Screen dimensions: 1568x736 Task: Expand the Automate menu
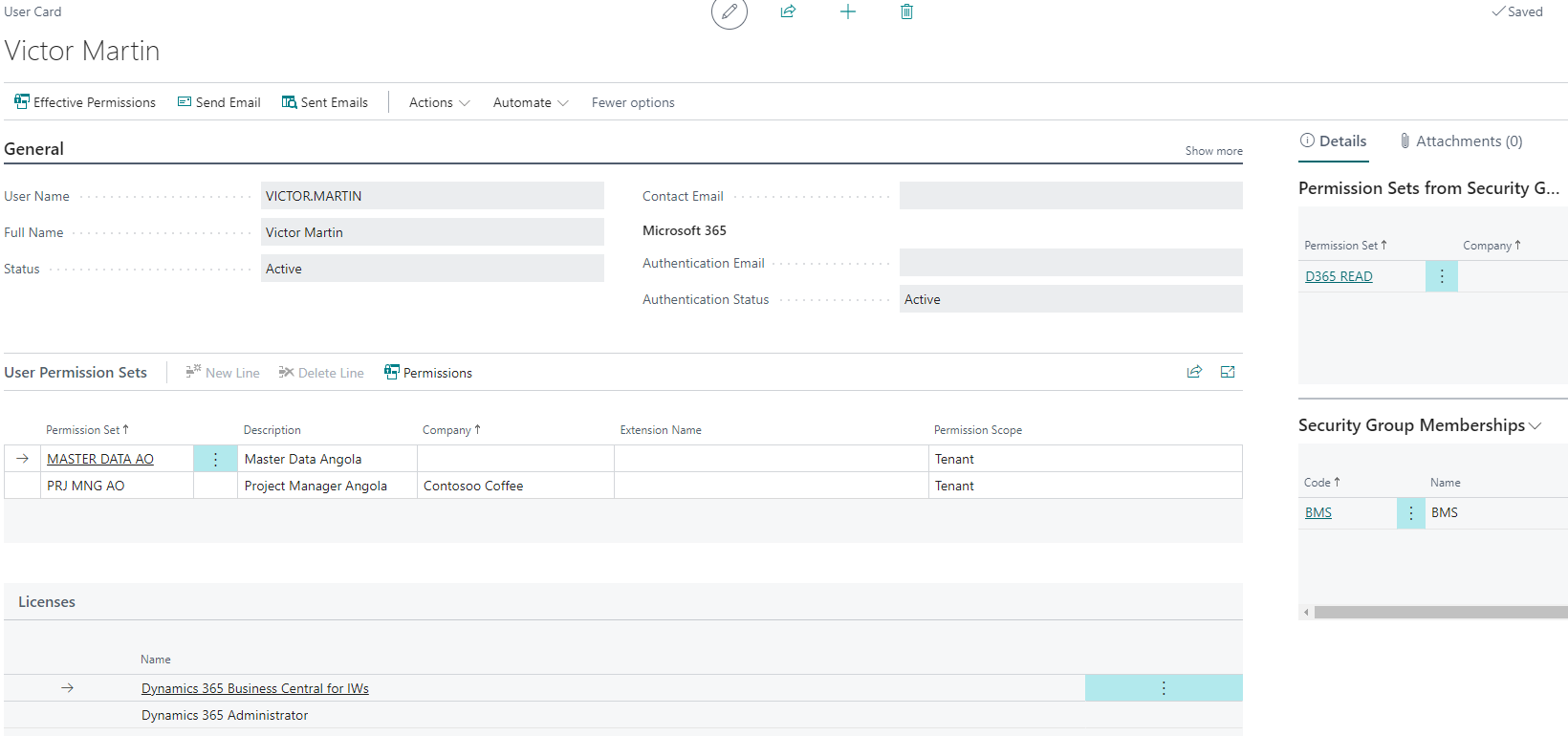pos(531,102)
